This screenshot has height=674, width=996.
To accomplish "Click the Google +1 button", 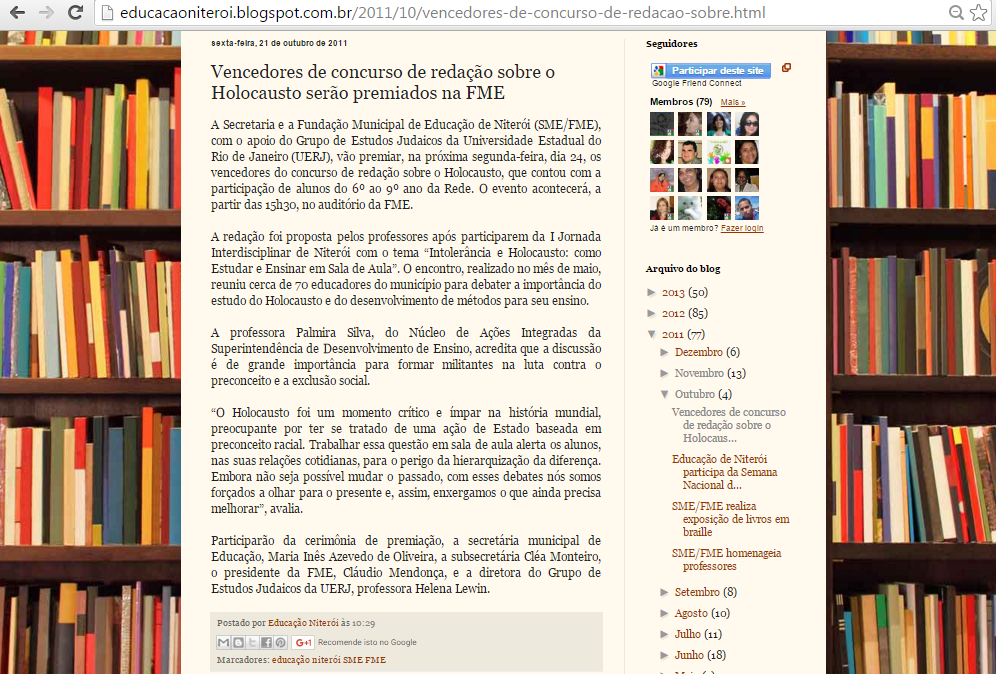I will click(x=303, y=642).
